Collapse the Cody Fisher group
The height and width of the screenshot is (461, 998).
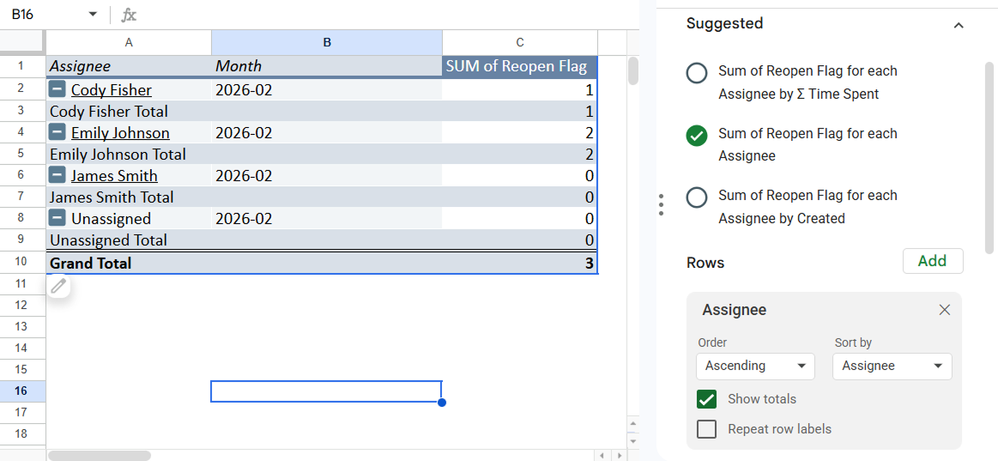(x=58, y=90)
